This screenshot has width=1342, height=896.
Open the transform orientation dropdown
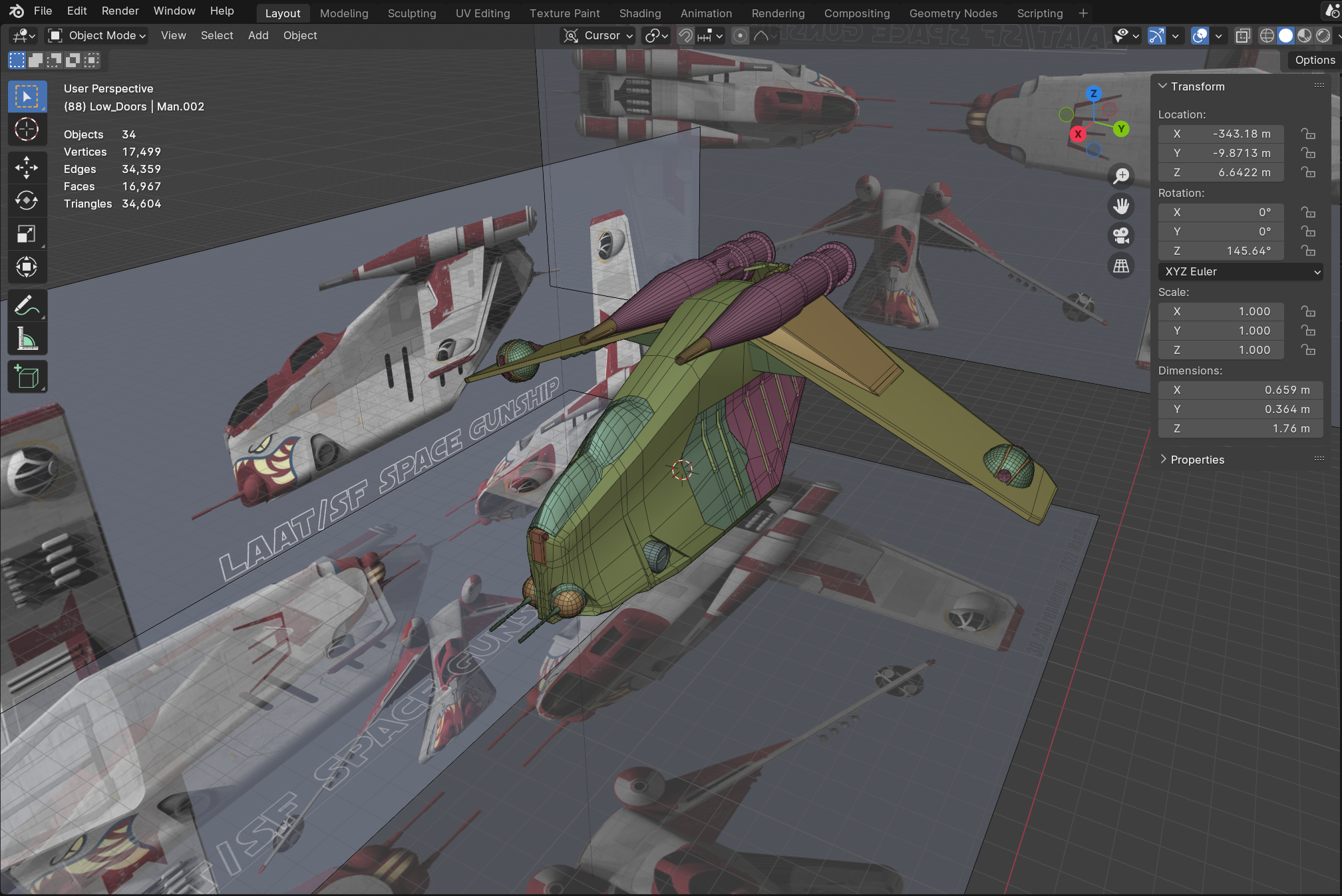pyautogui.click(x=656, y=36)
